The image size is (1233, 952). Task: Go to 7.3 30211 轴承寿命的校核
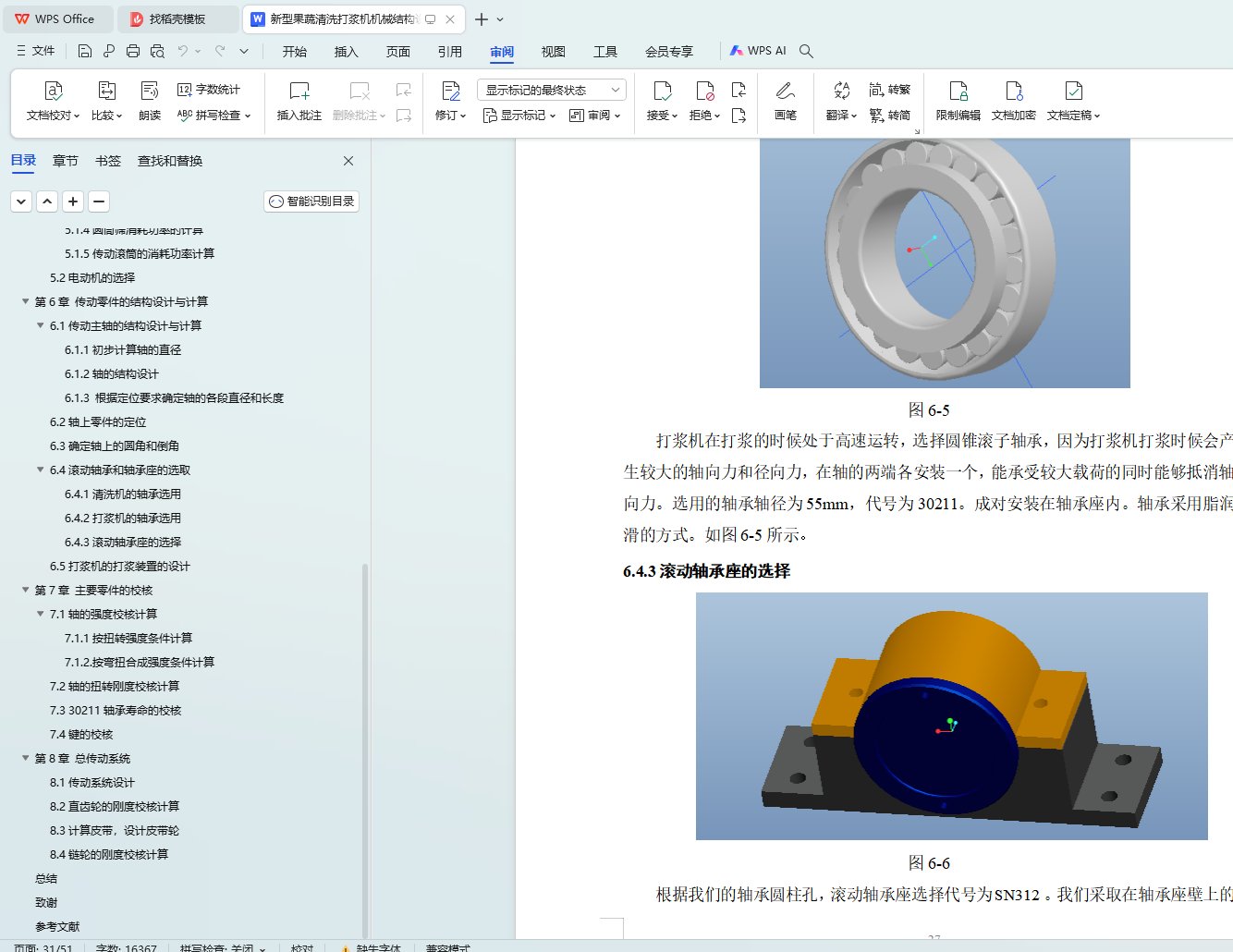(116, 710)
